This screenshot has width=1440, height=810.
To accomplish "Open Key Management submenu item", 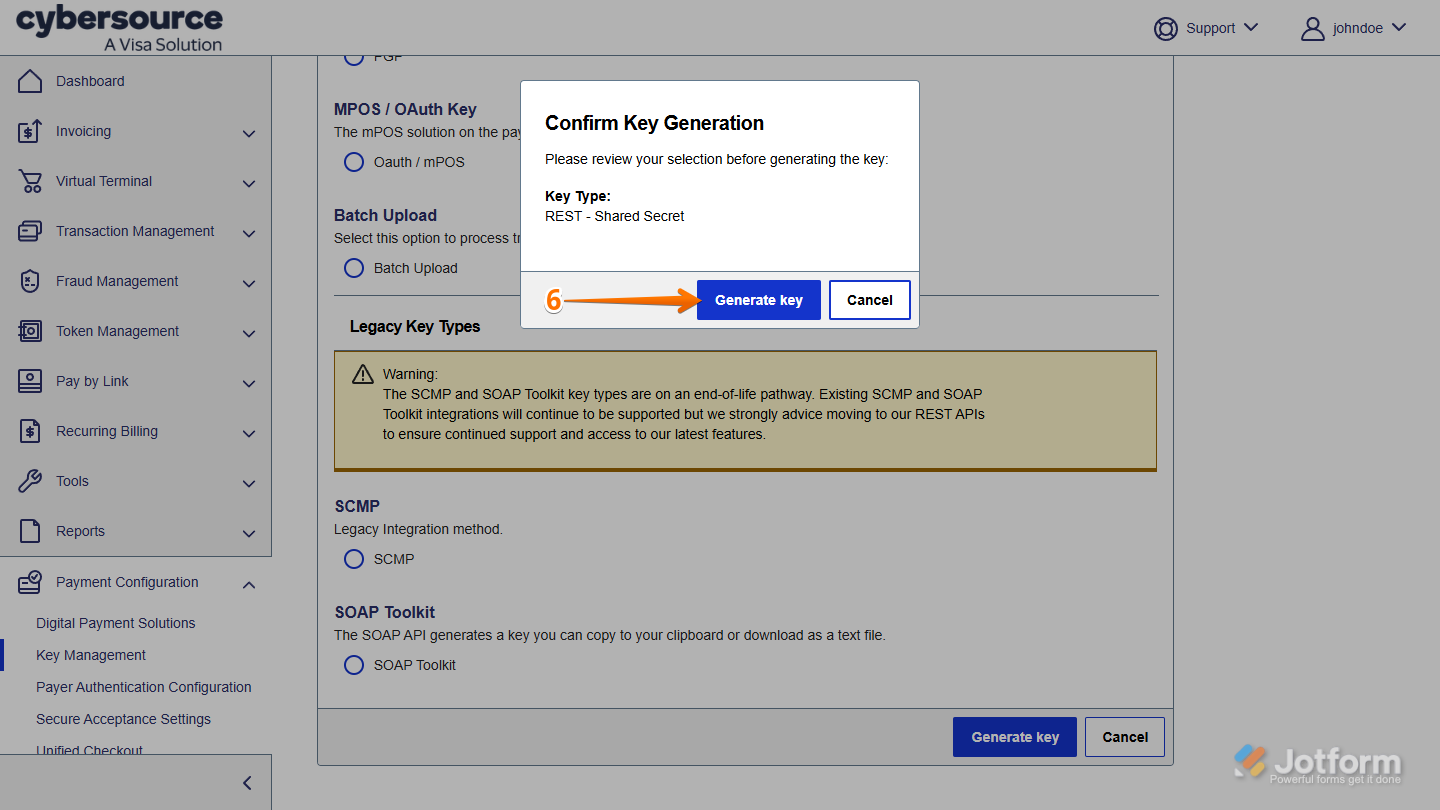I will pos(91,655).
